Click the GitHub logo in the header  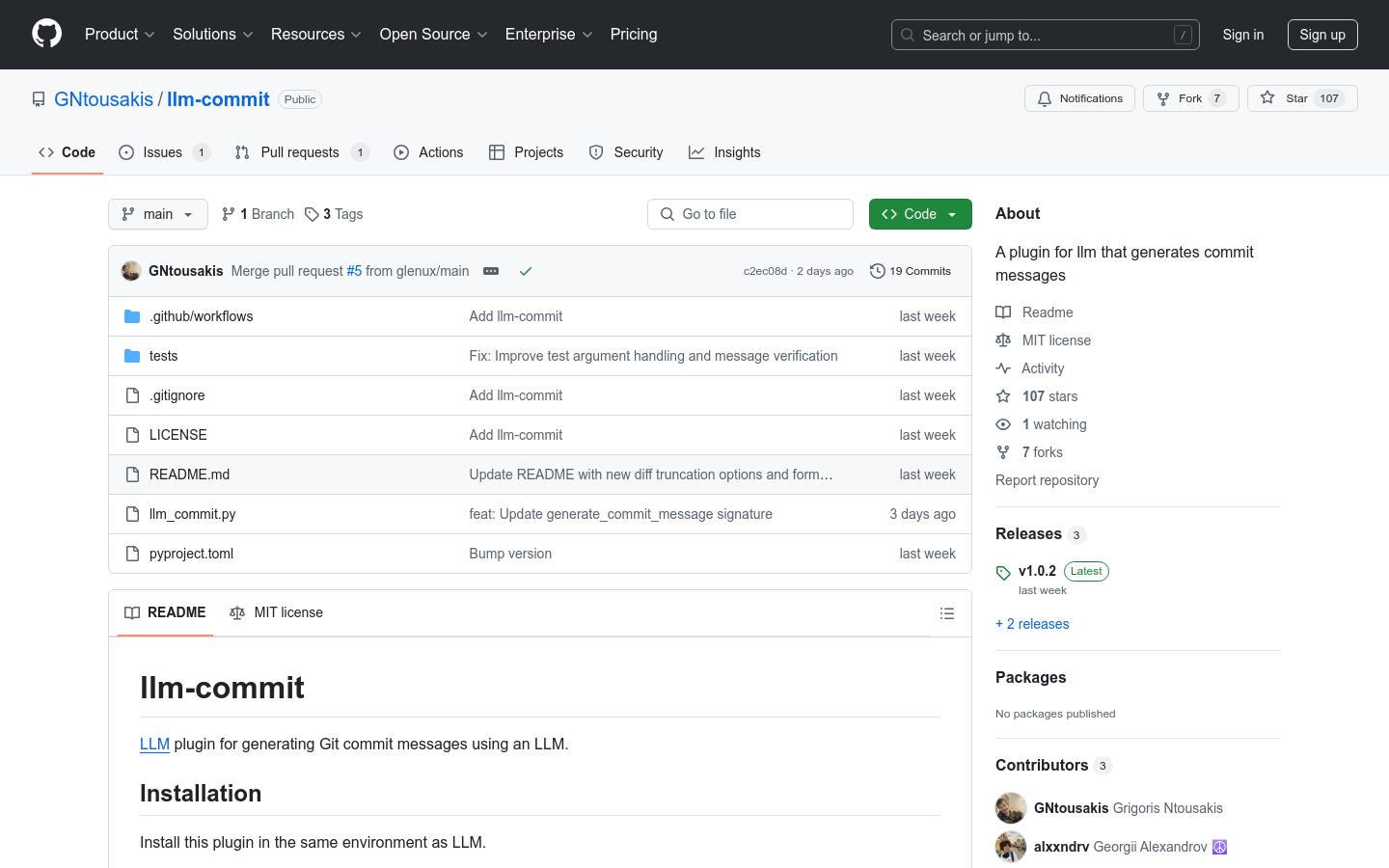pyautogui.click(x=46, y=34)
